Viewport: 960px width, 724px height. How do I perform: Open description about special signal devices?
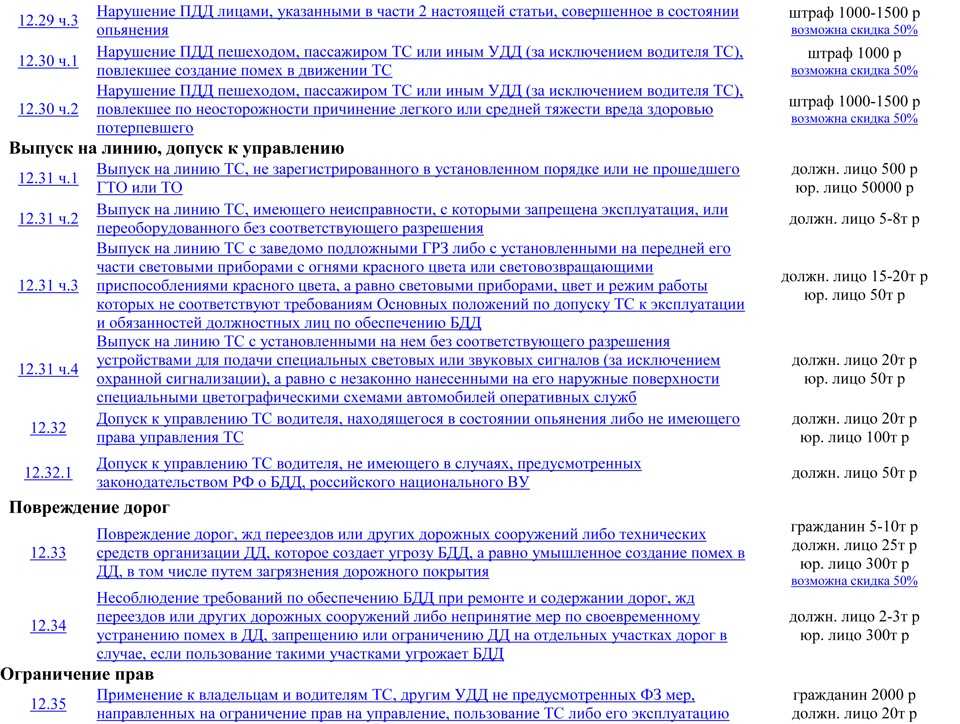coord(408,369)
